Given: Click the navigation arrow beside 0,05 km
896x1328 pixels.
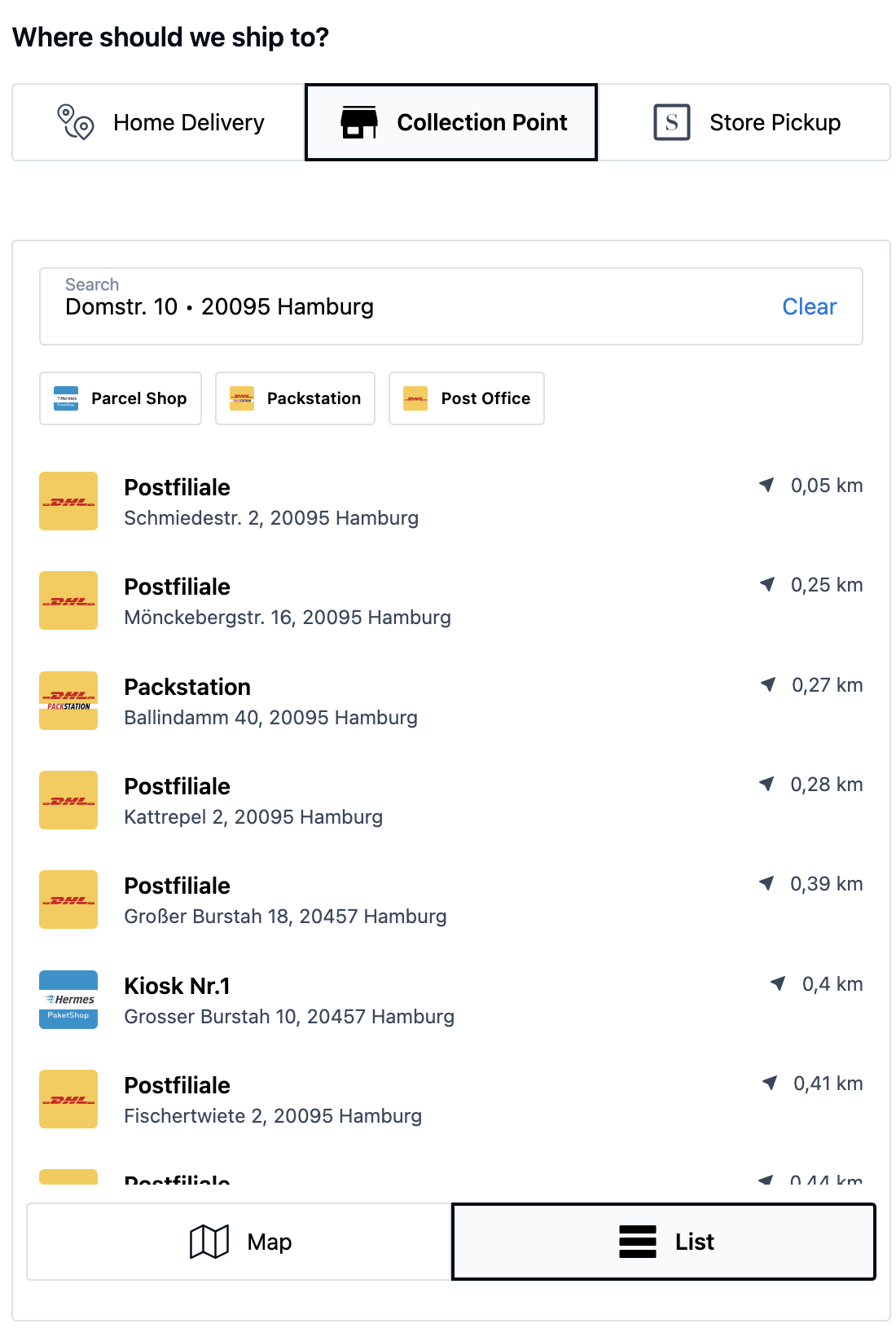Looking at the screenshot, I should click(766, 485).
